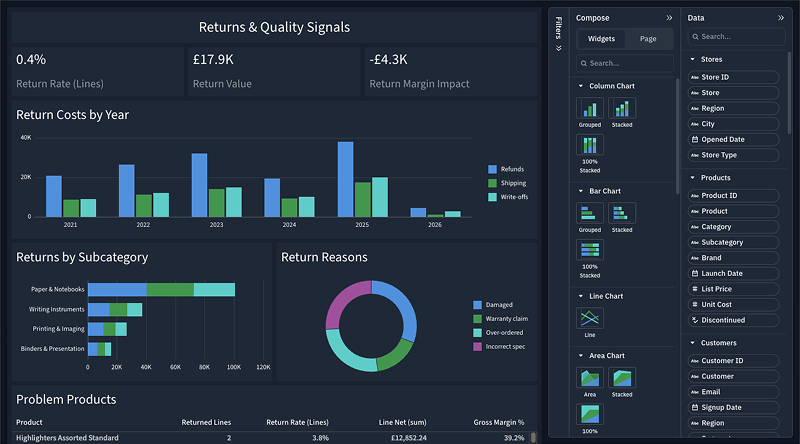The width and height of the screenshot is (800, 444).
Task: Expand the Filters side panel
Action: pyautogui.click(x=558, y=48)
